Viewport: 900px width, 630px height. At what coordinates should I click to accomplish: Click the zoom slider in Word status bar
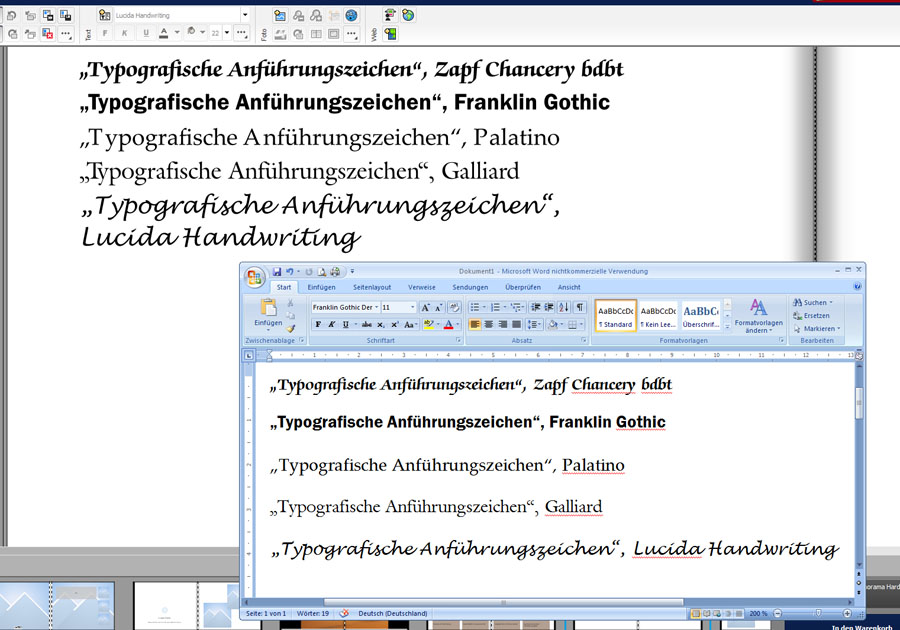click(817, 613)
